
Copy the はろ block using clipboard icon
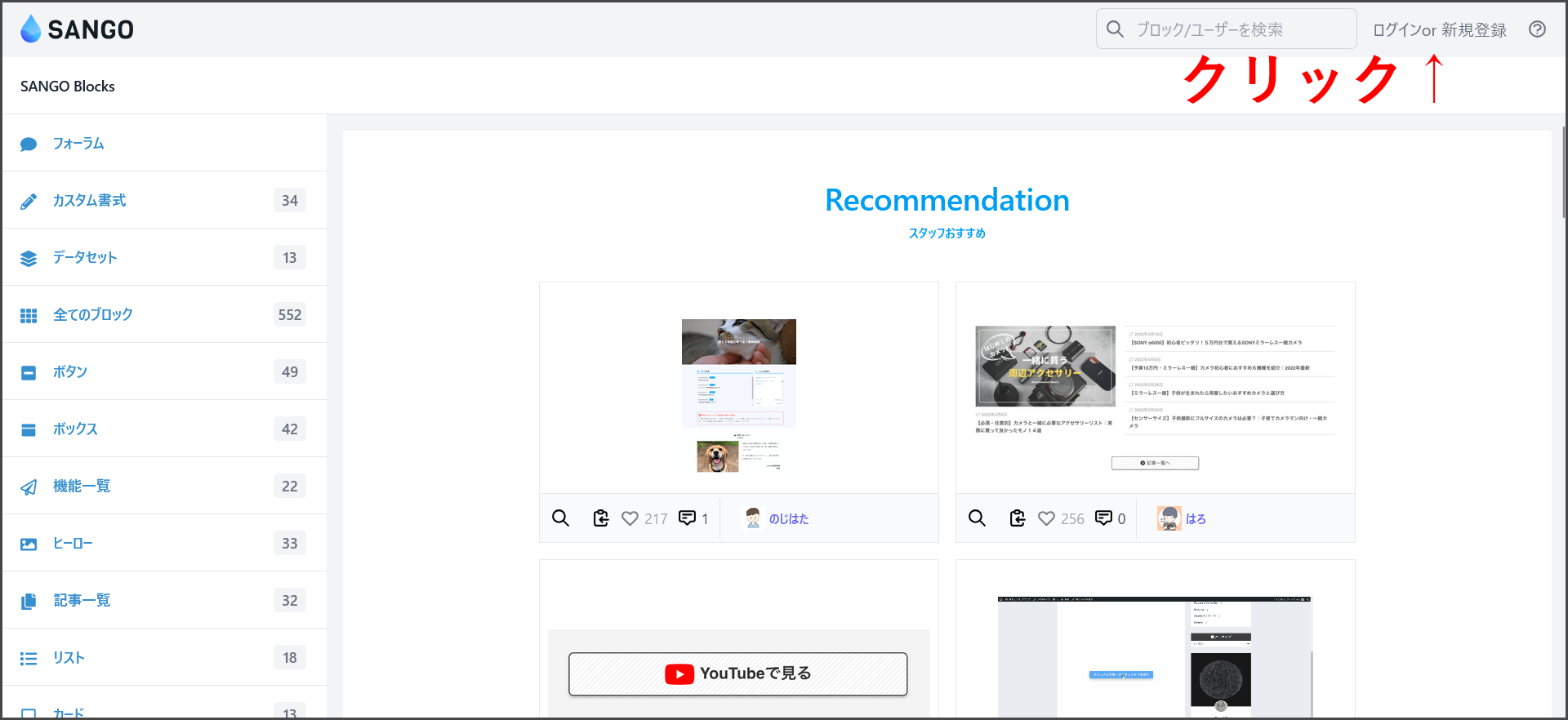click(x=1018, y=518)
